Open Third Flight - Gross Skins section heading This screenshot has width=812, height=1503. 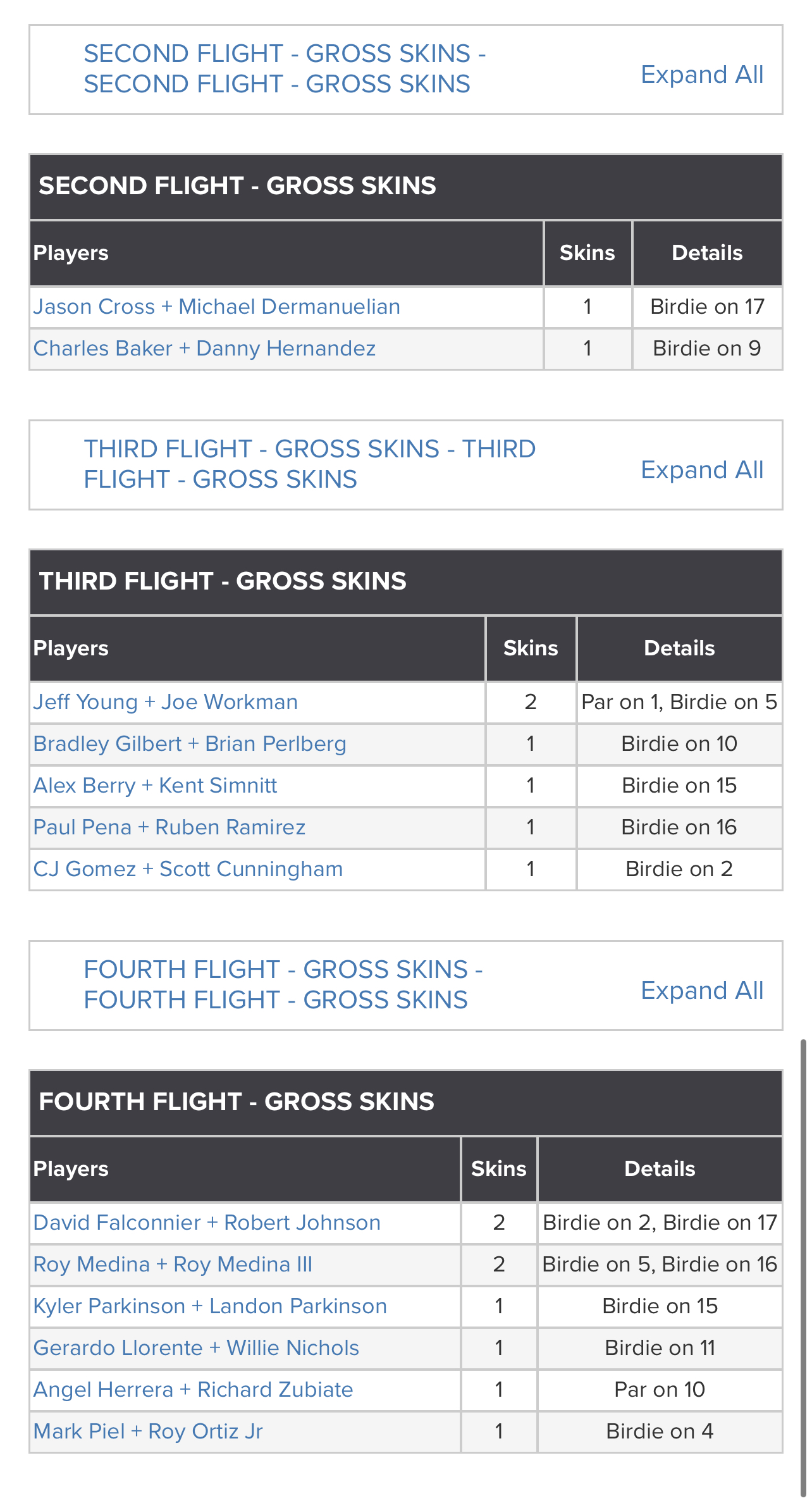pyautogui.click(x=310, y=464)
